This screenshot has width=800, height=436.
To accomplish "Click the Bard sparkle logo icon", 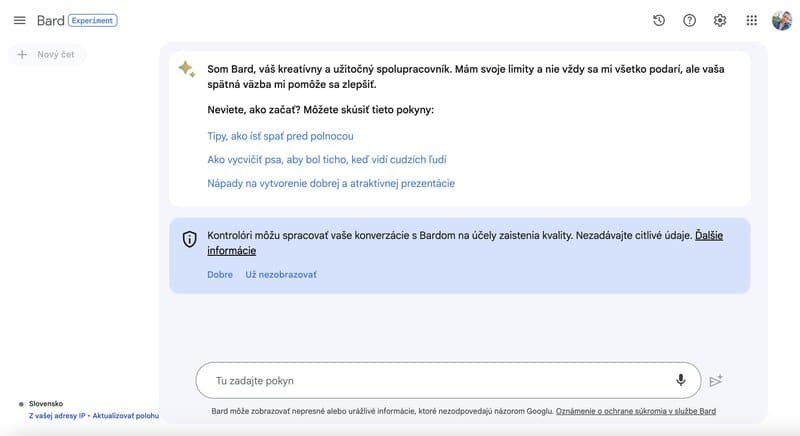I will point(187,69).
